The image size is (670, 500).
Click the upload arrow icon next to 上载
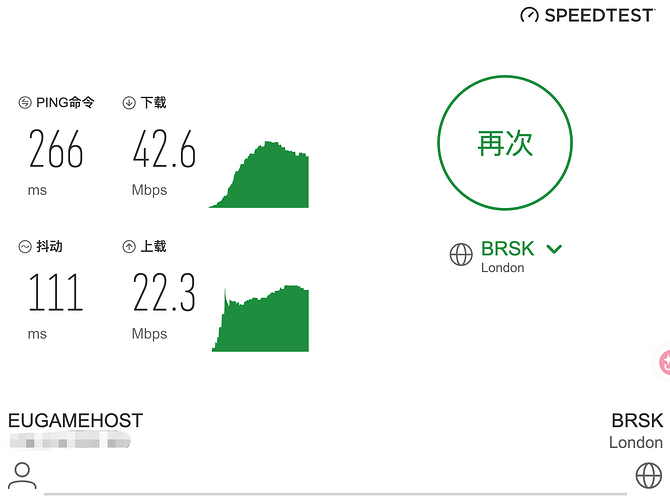pos(129,247)
